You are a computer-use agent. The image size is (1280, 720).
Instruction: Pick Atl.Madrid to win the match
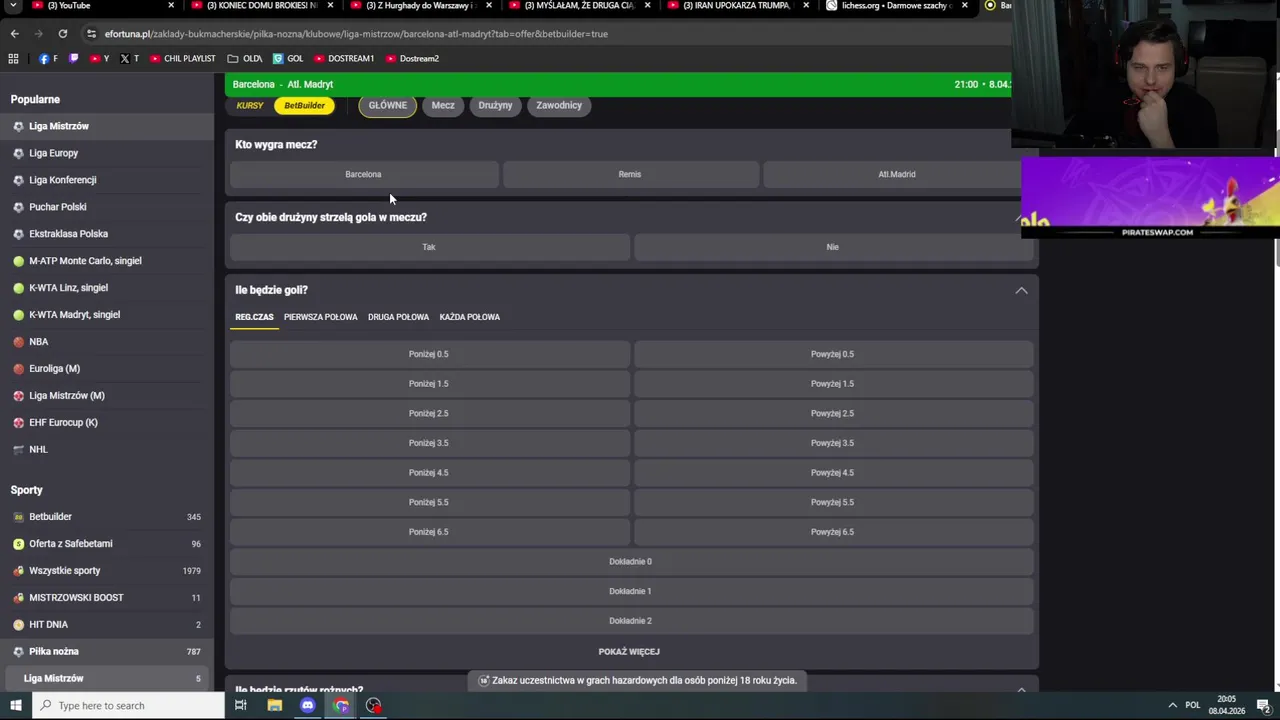[x=896, y=174]
